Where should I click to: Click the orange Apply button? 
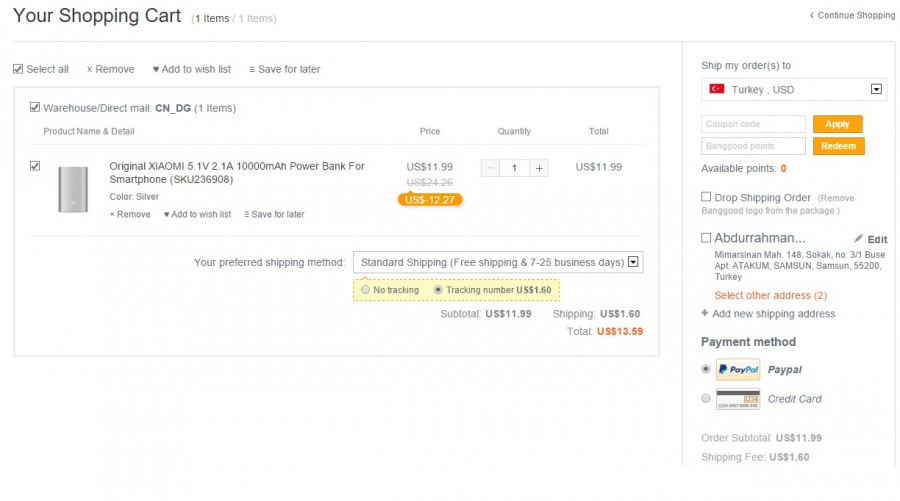837,124
